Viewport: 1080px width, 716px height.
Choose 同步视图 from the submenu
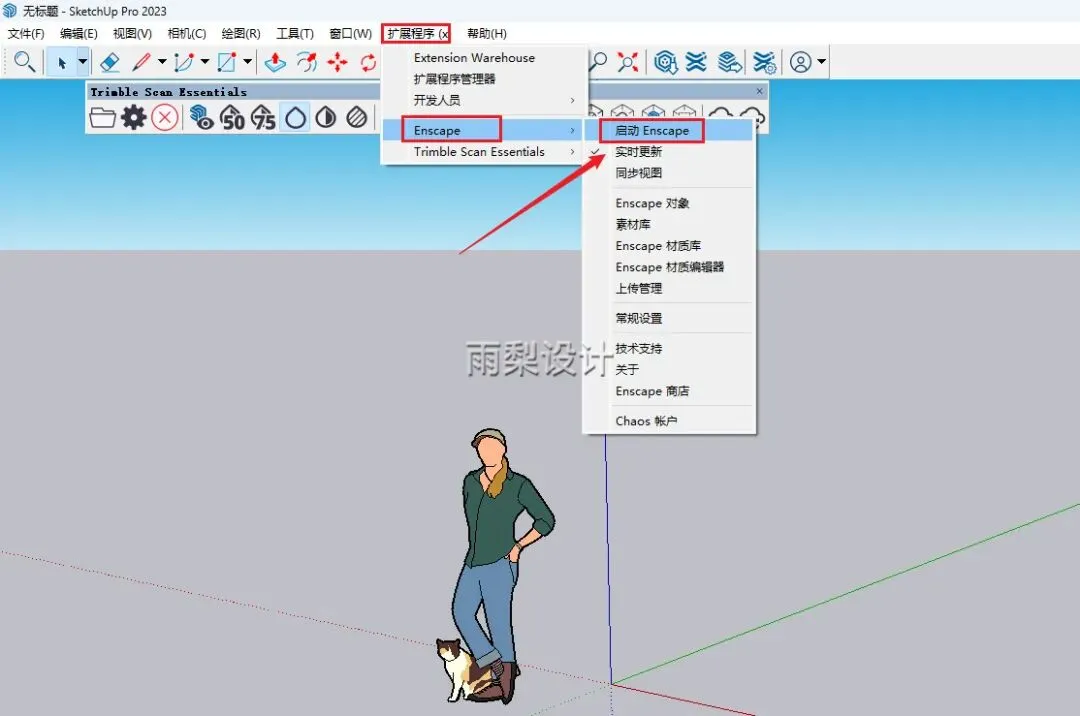(669, 173)
